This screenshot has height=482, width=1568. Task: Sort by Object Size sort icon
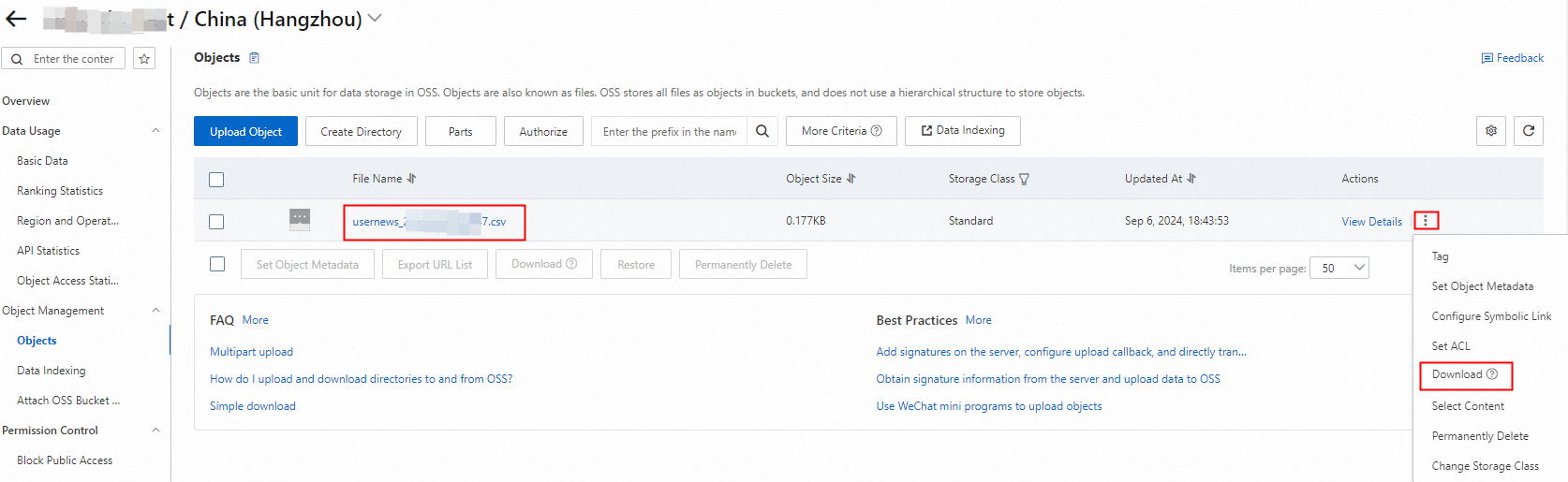pos(851,179)
